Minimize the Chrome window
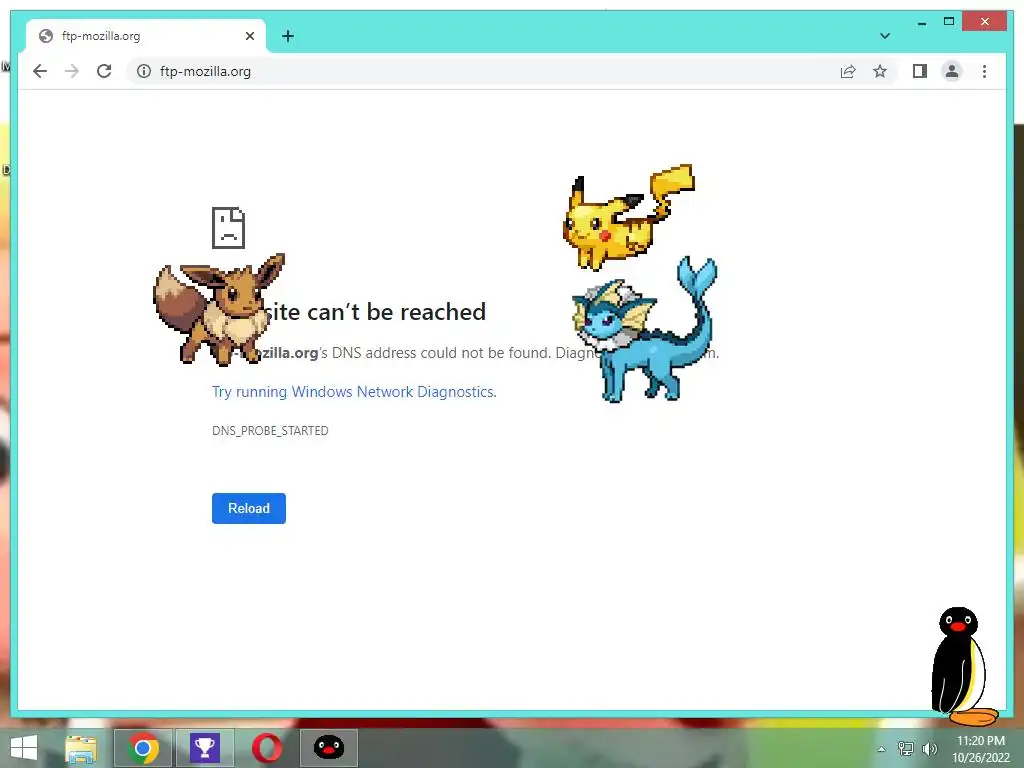 922,22
